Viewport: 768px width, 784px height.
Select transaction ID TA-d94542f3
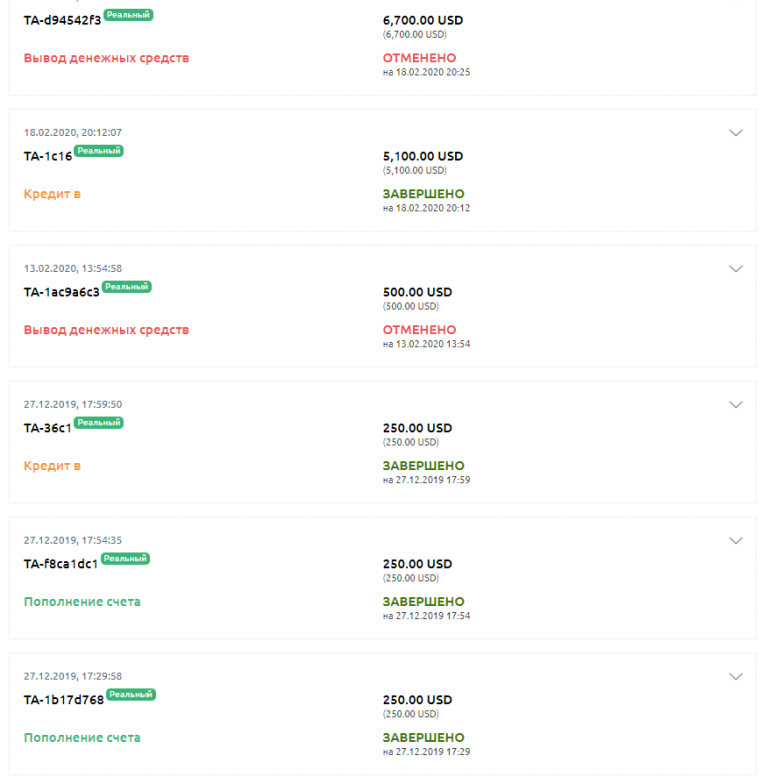pos(62,20)
